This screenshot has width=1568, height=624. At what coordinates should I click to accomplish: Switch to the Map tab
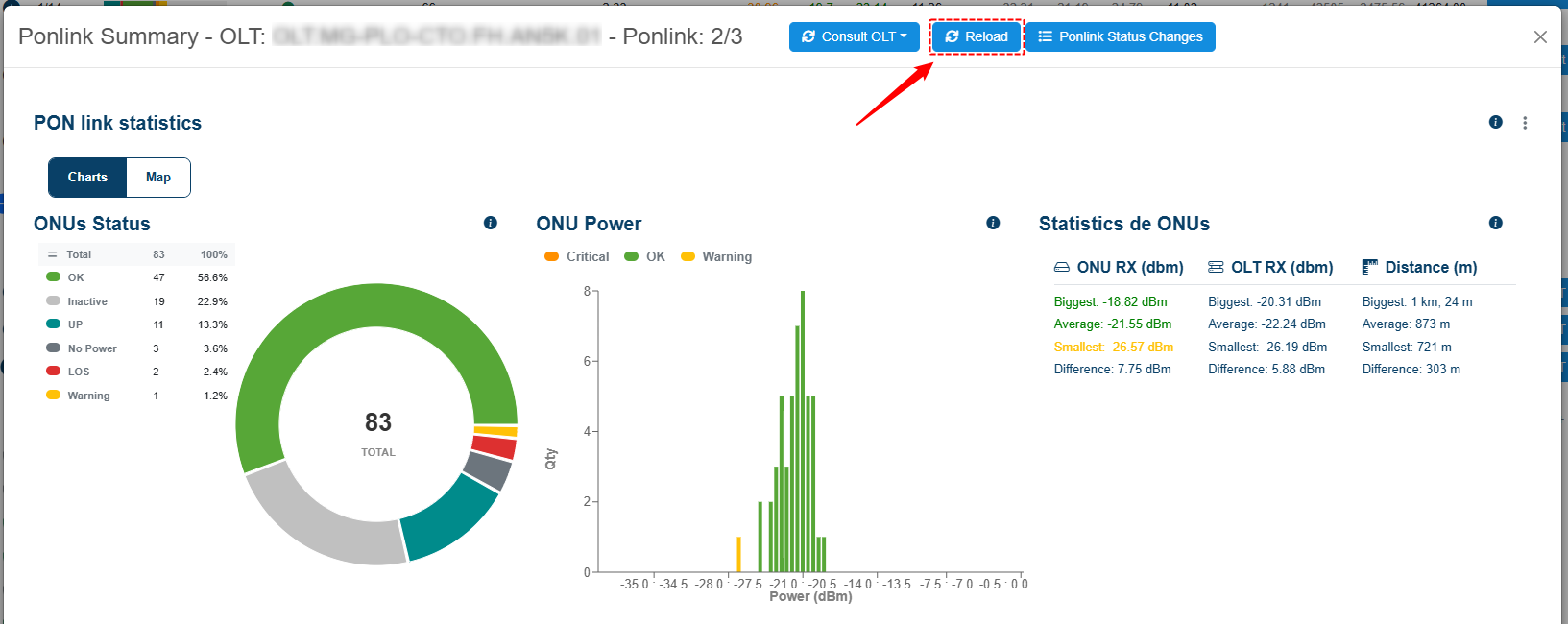coord(158,178)
